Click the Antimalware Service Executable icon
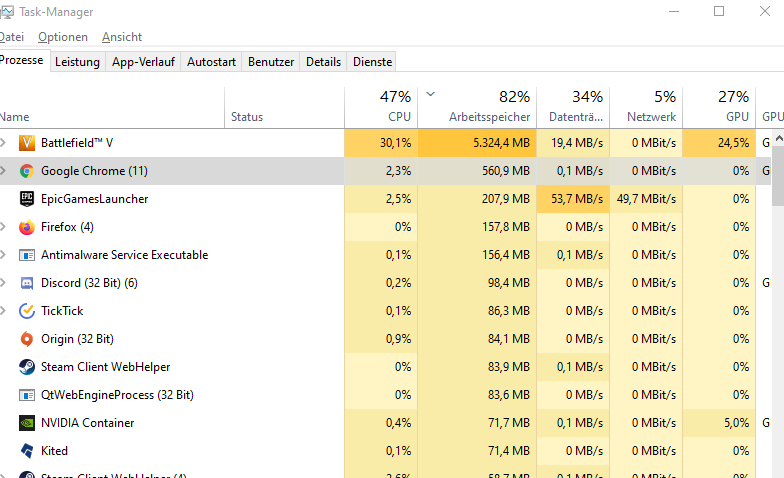The height and width of the screenshot is (478, 784). coord(26,255)
